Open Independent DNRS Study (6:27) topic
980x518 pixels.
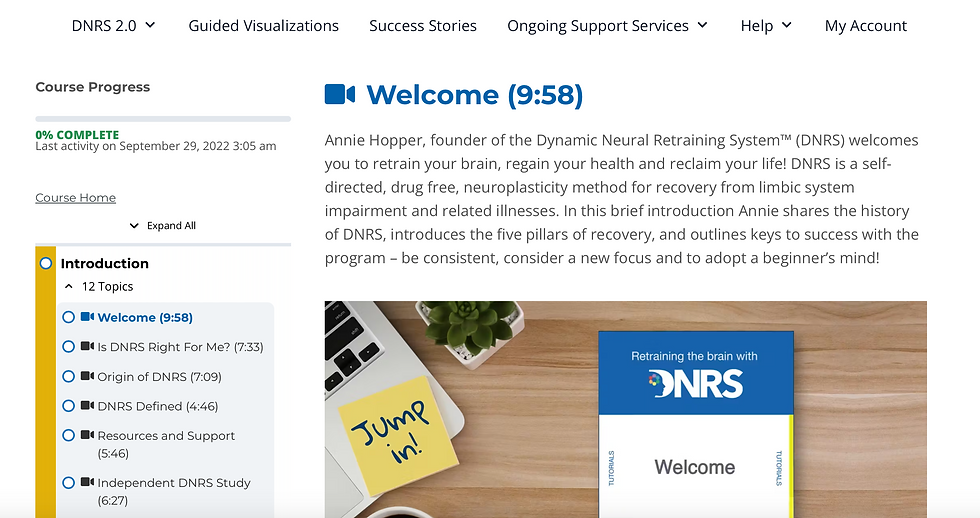[x=174, y=491]
